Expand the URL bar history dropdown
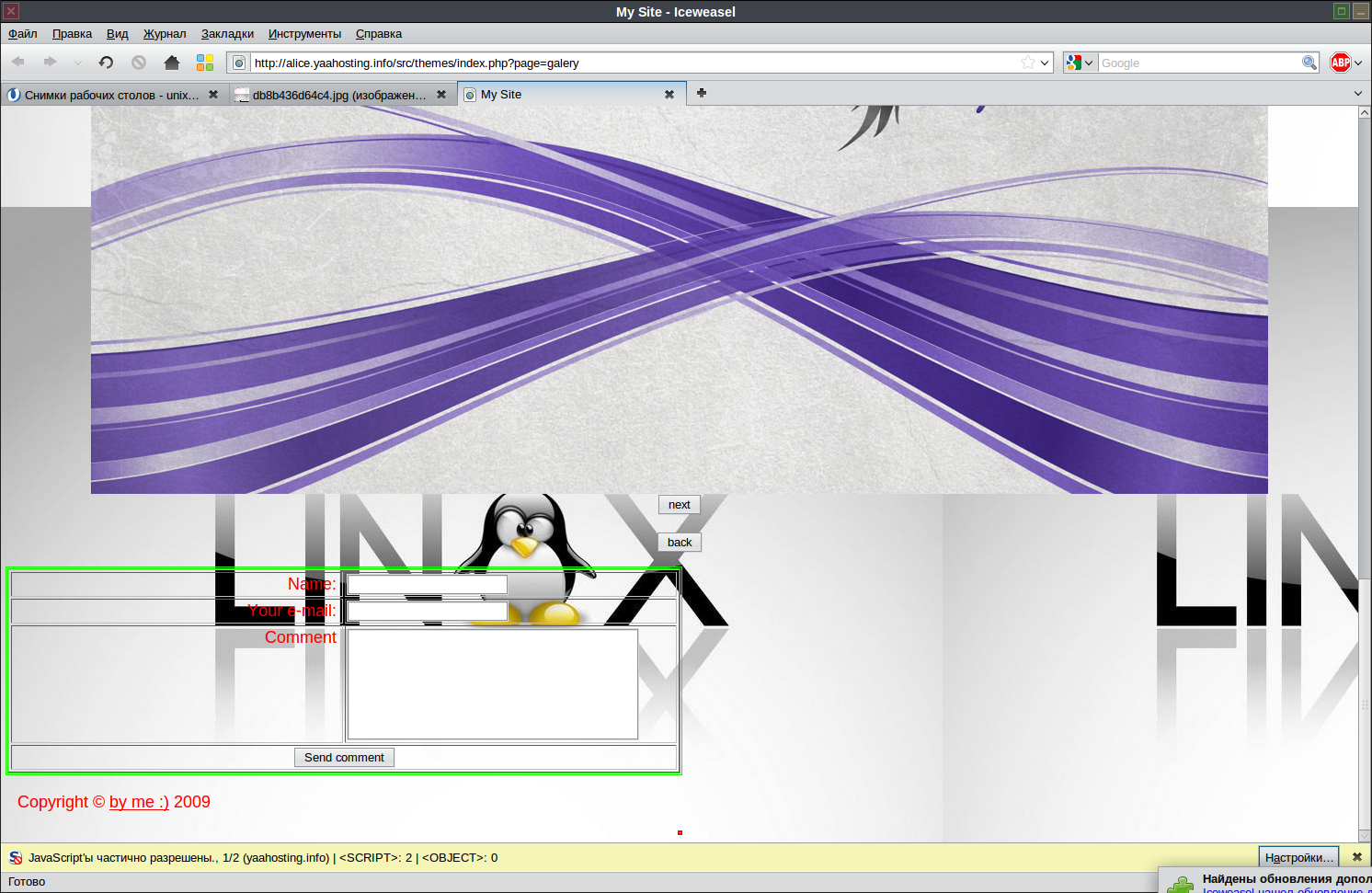 pyautogui.click(x=1045, y=63)
